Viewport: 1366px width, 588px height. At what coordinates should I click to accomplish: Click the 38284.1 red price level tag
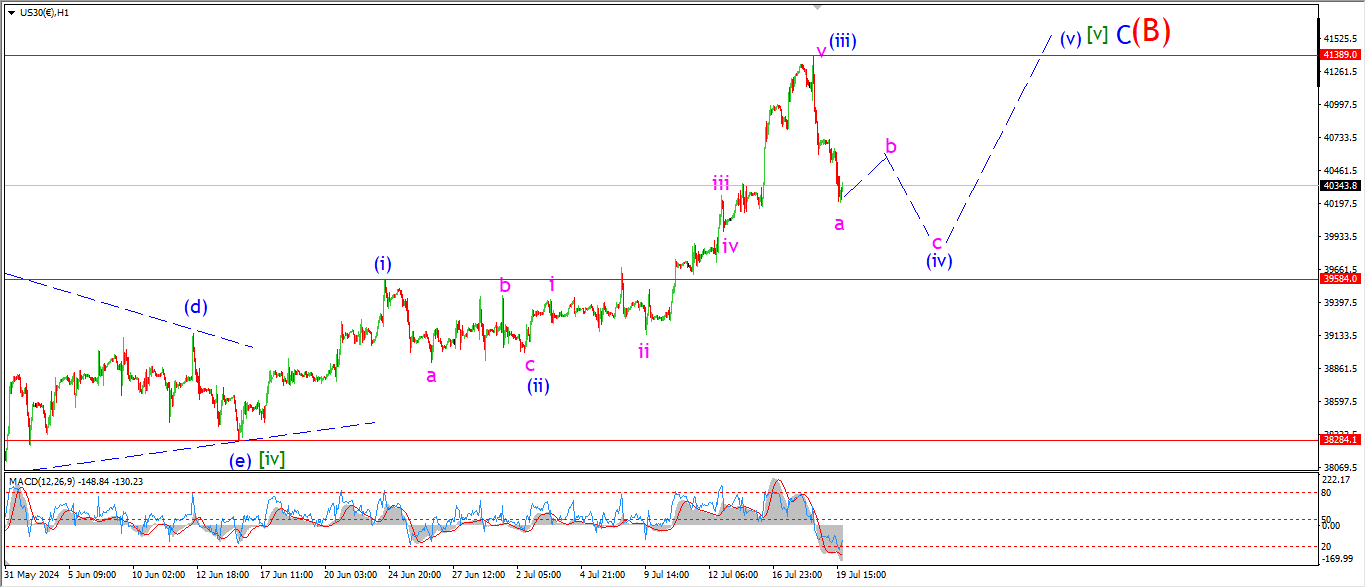click(x=1340, y=439)
